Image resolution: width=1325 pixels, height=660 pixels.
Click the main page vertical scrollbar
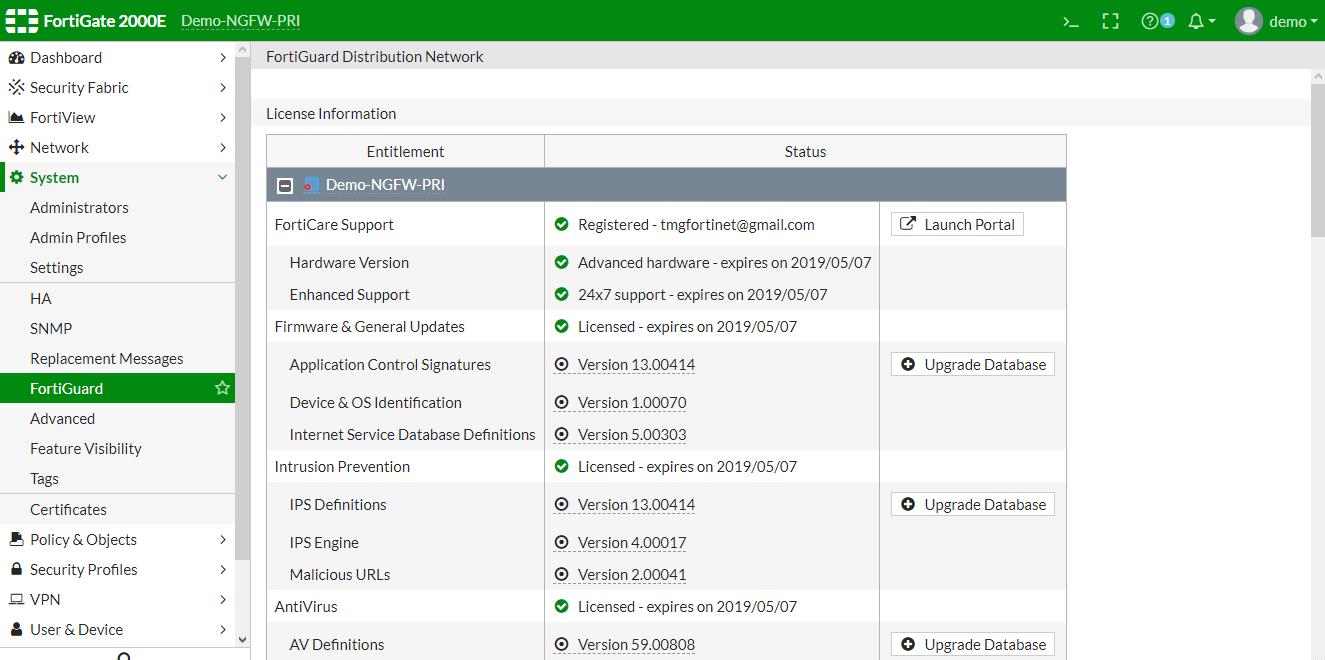[x=1317, y=160]
